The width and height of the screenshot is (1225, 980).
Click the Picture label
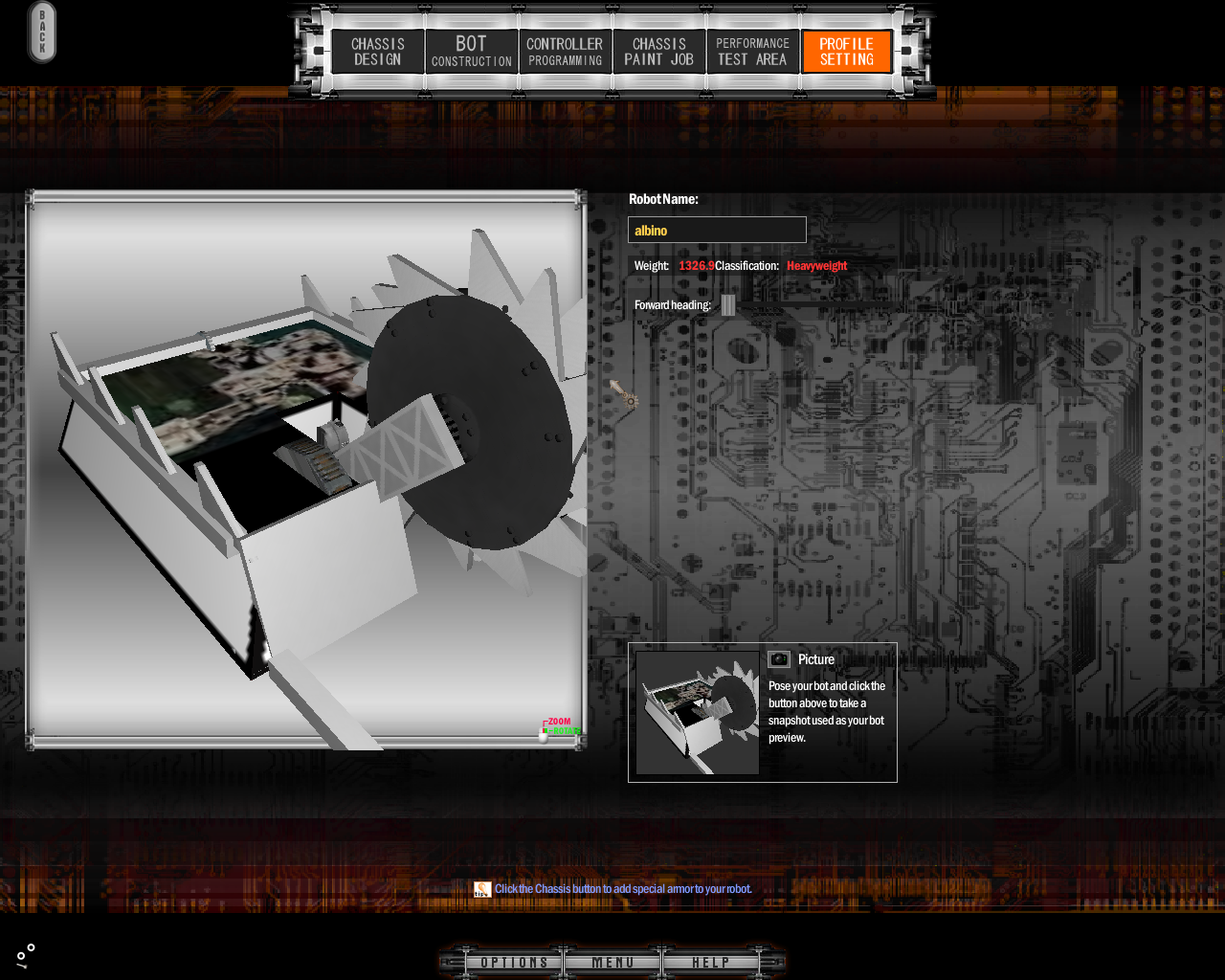click(x=816, y=659)
